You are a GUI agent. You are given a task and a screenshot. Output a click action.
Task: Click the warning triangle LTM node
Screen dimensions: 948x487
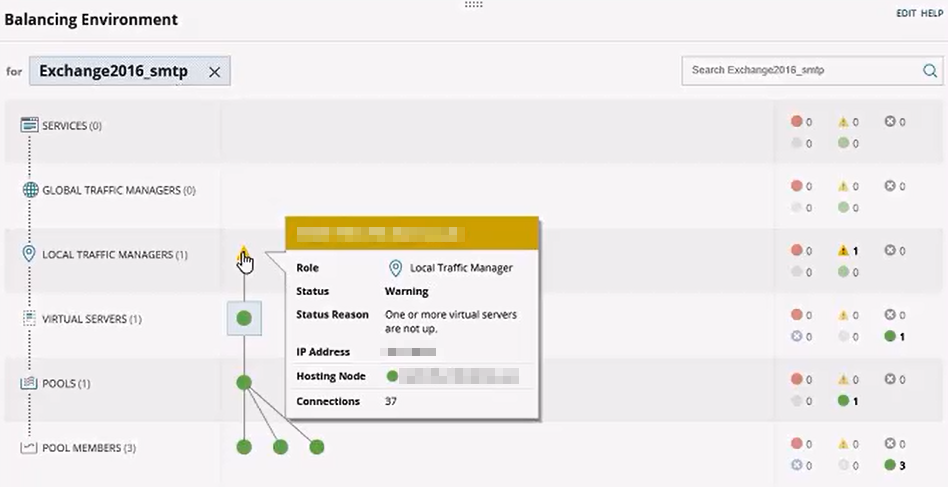243,255
